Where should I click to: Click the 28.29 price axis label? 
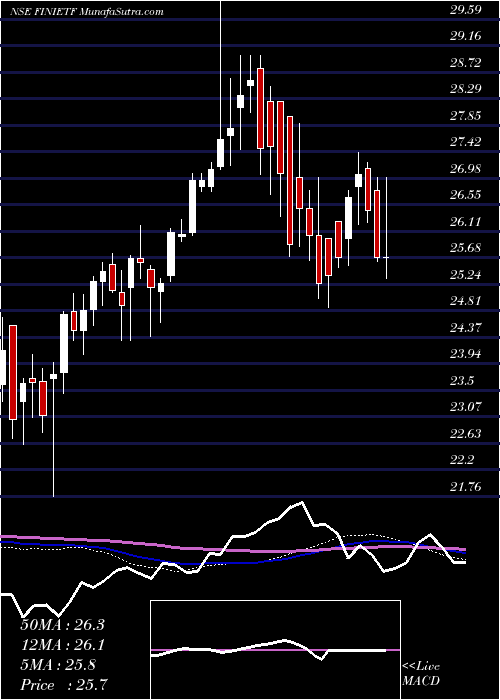(x=465, y=89)
